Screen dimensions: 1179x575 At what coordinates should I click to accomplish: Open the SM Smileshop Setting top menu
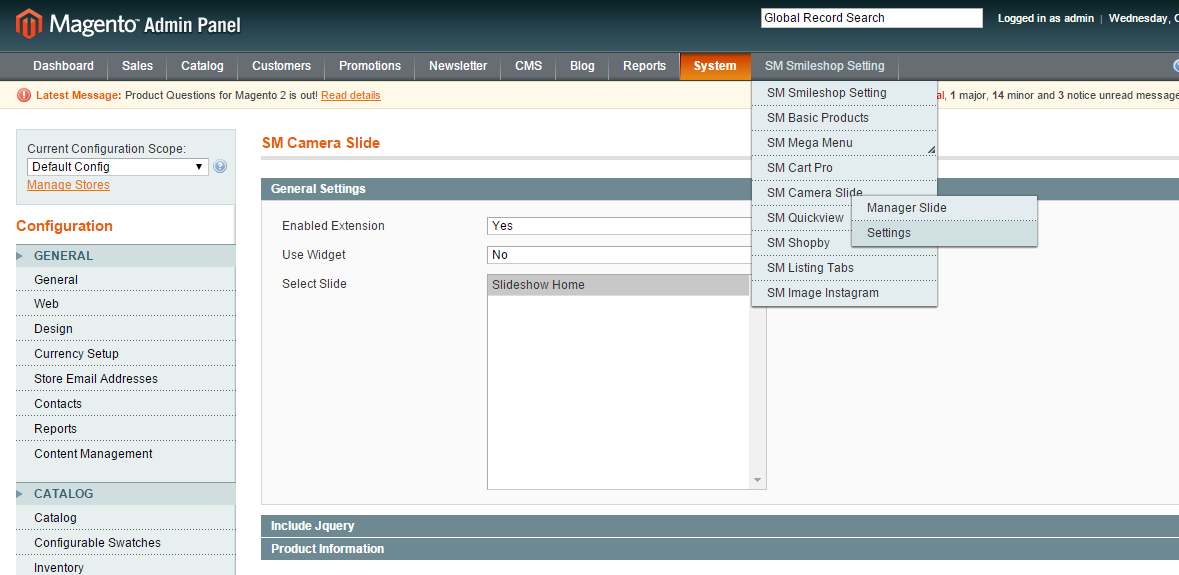825,66
